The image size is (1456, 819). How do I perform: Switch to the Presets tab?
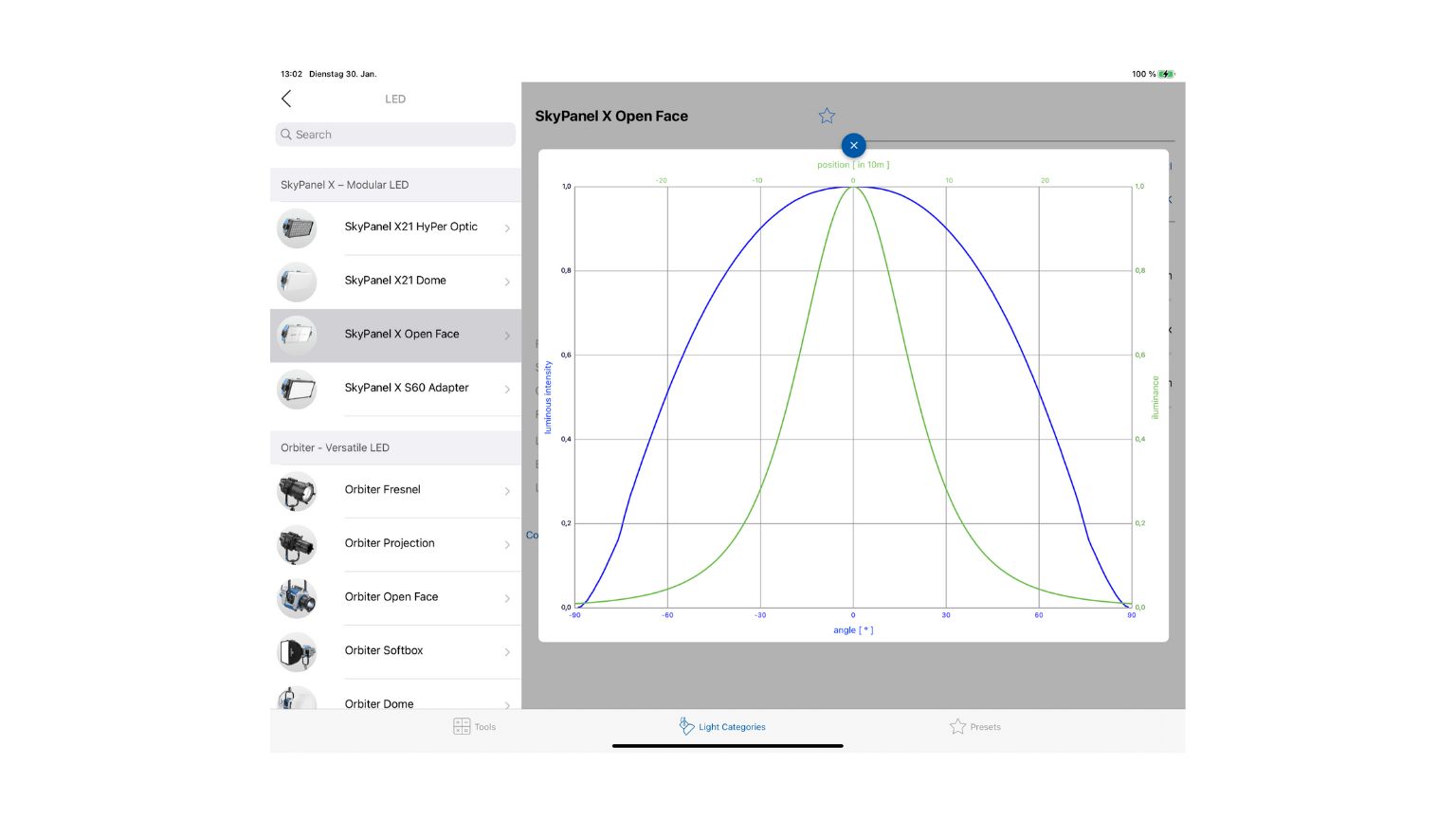pos(974,727)
